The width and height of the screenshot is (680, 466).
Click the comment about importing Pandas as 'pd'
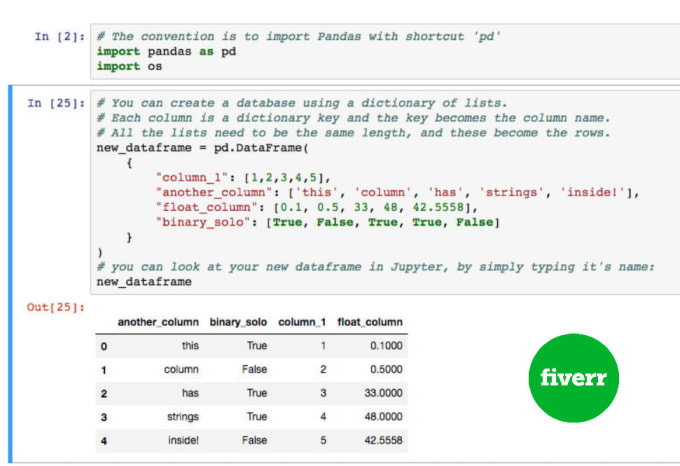[x=298, y=36]
